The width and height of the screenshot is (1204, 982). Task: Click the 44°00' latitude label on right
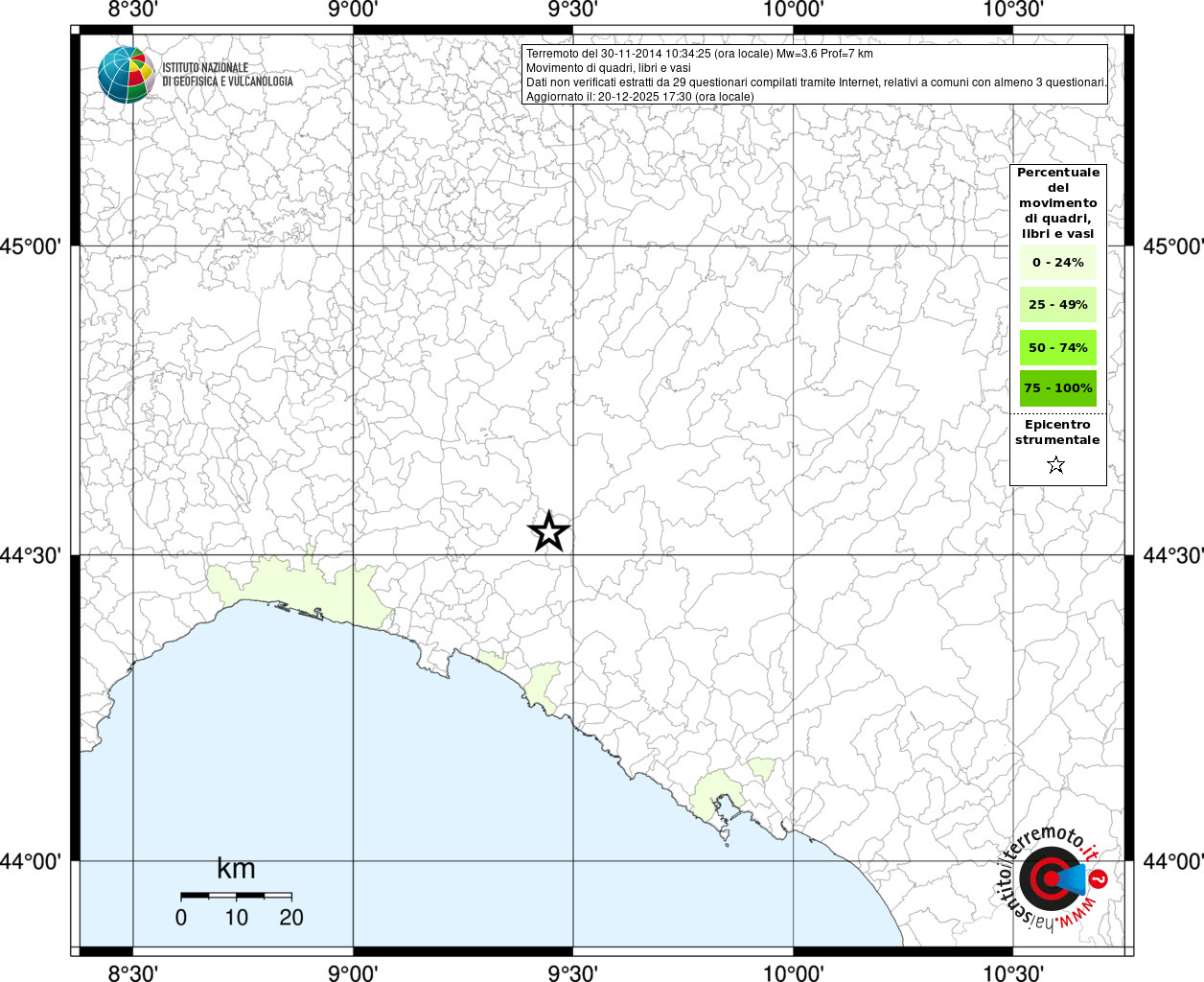[1173, 861]
